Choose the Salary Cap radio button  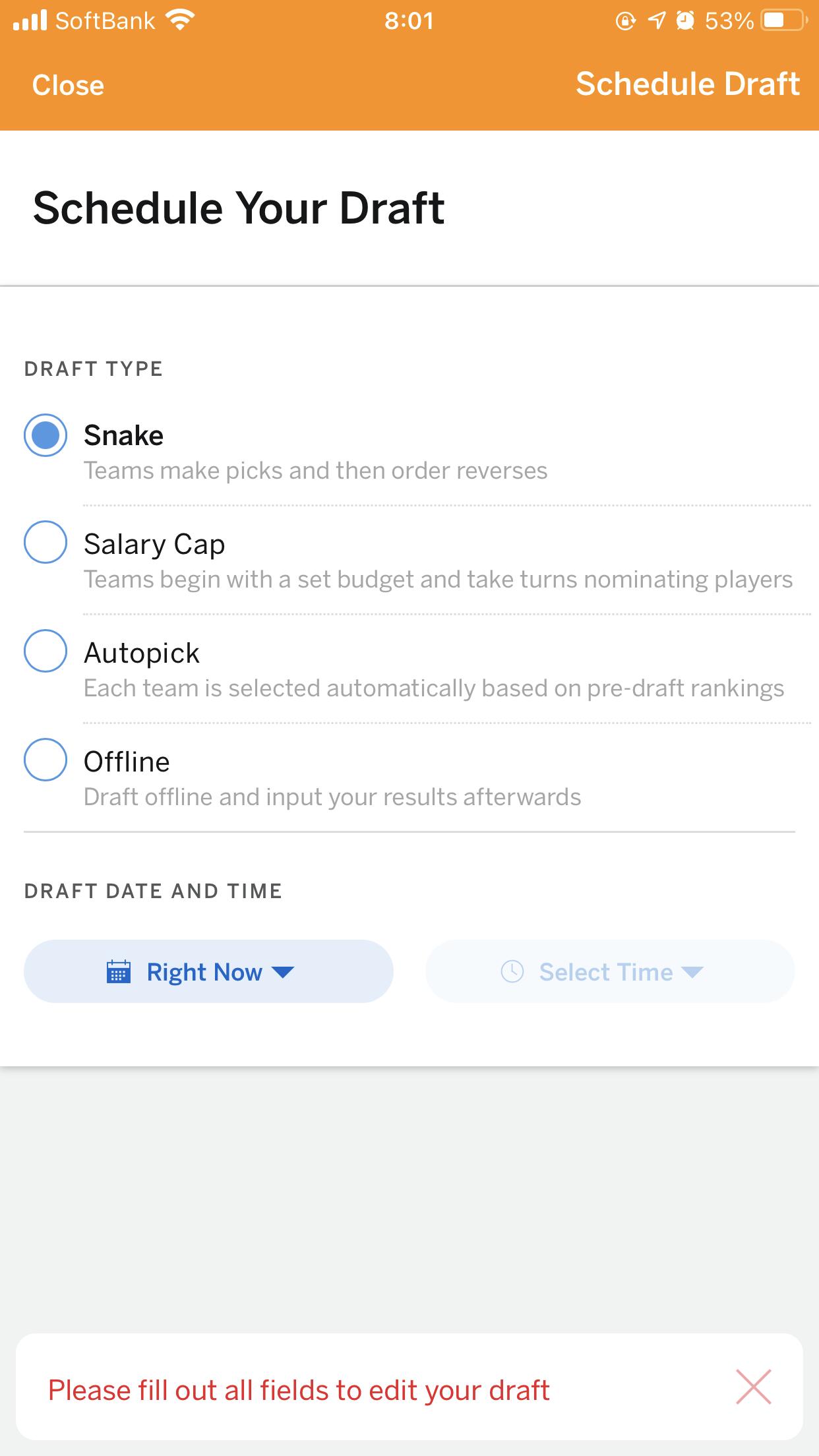pyautogui.click(x=45, y=542)
